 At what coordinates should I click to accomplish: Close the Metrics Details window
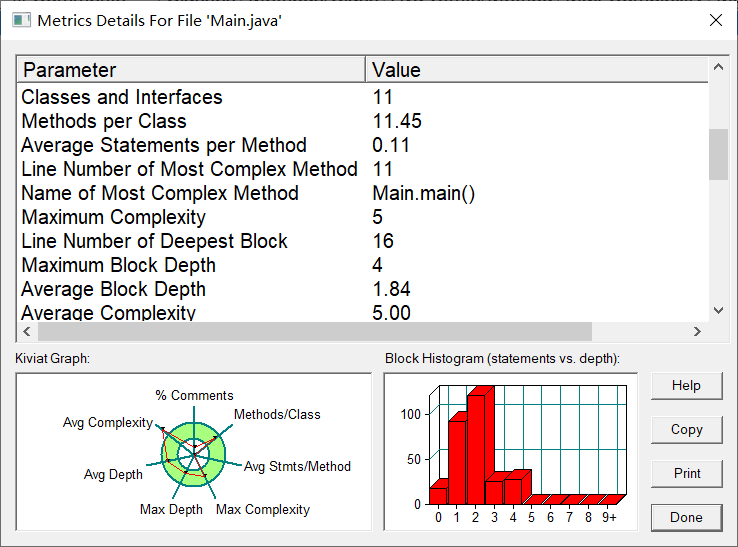point(716,20)
